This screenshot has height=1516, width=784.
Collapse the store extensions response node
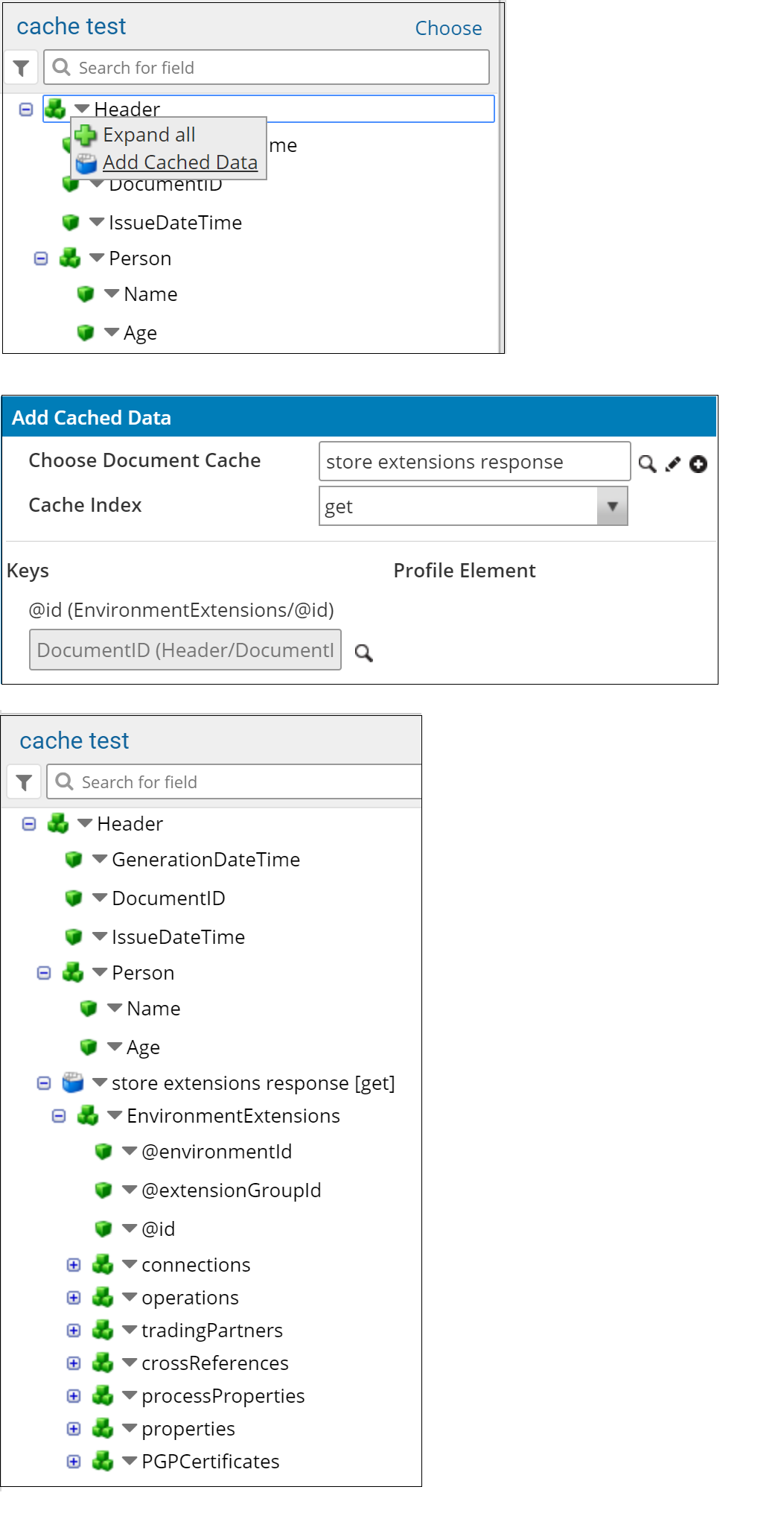[44, 1082]
